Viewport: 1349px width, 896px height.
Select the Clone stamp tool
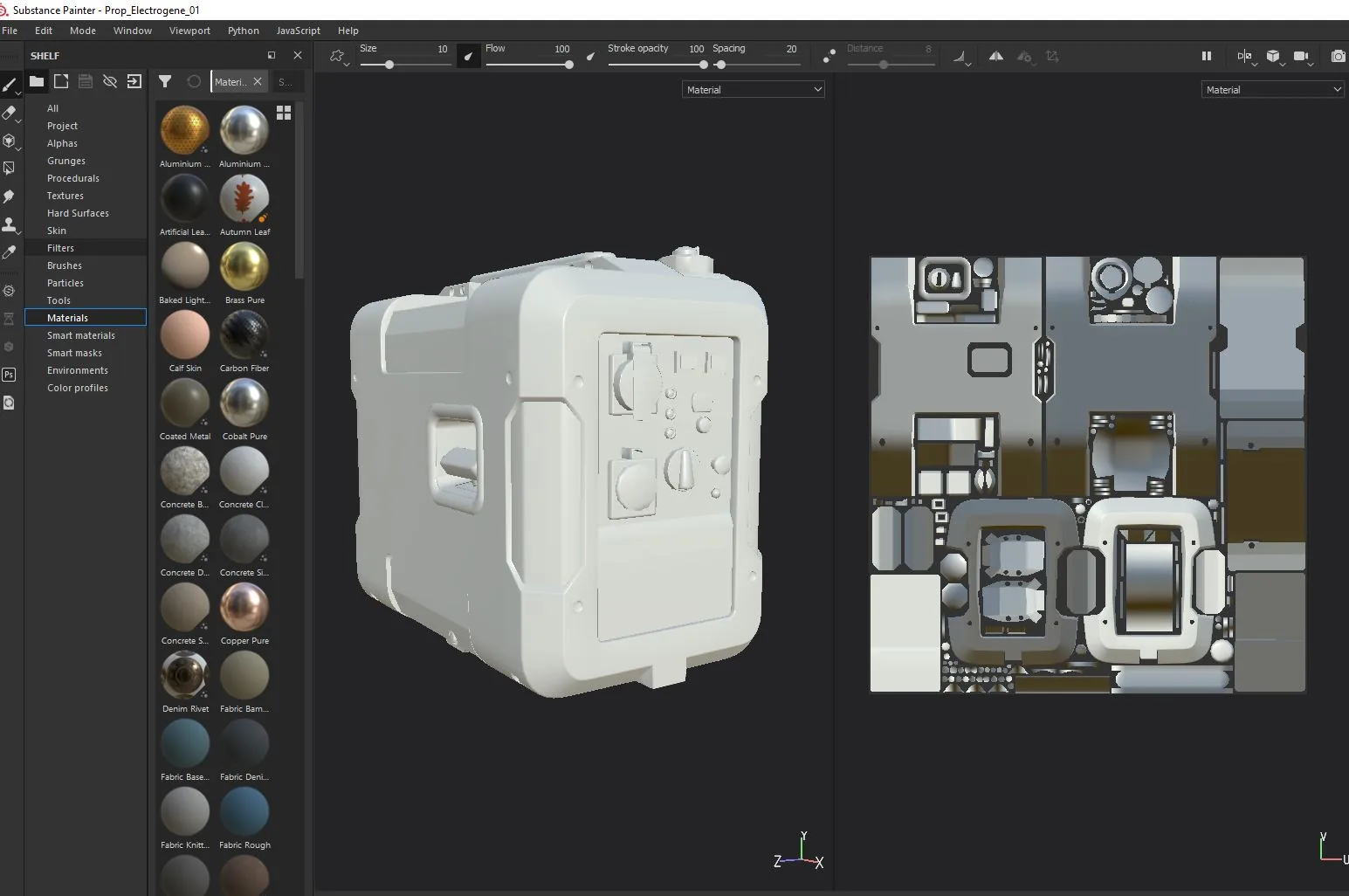[x=10, y=224]
